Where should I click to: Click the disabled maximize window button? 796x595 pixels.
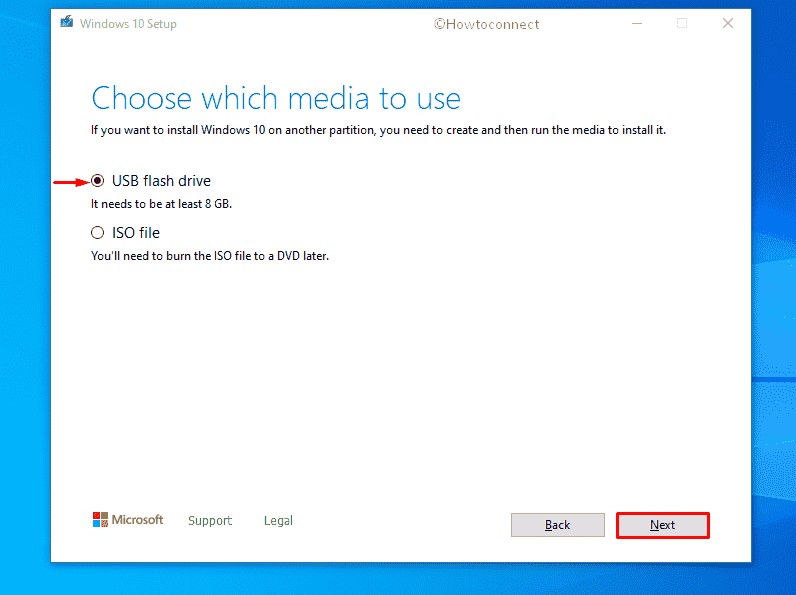[682, 23]
